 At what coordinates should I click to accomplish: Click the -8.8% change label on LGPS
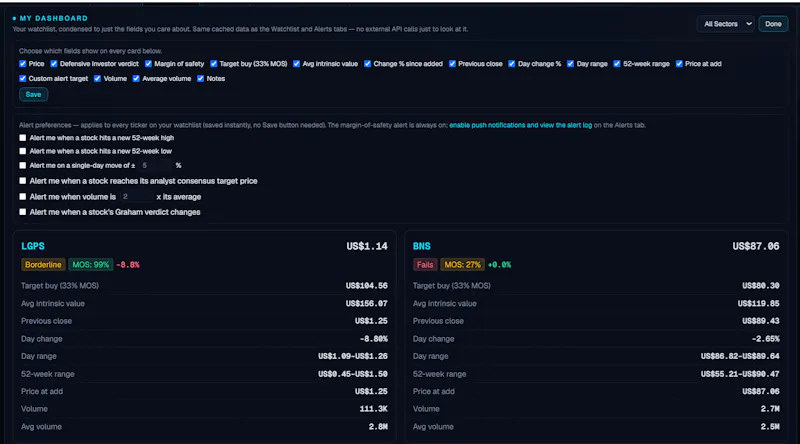click(x=128, y=265)
